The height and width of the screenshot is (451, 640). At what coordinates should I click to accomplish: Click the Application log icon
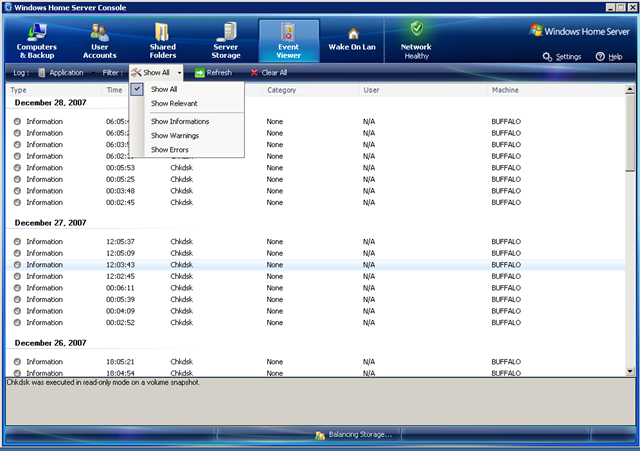41,73
